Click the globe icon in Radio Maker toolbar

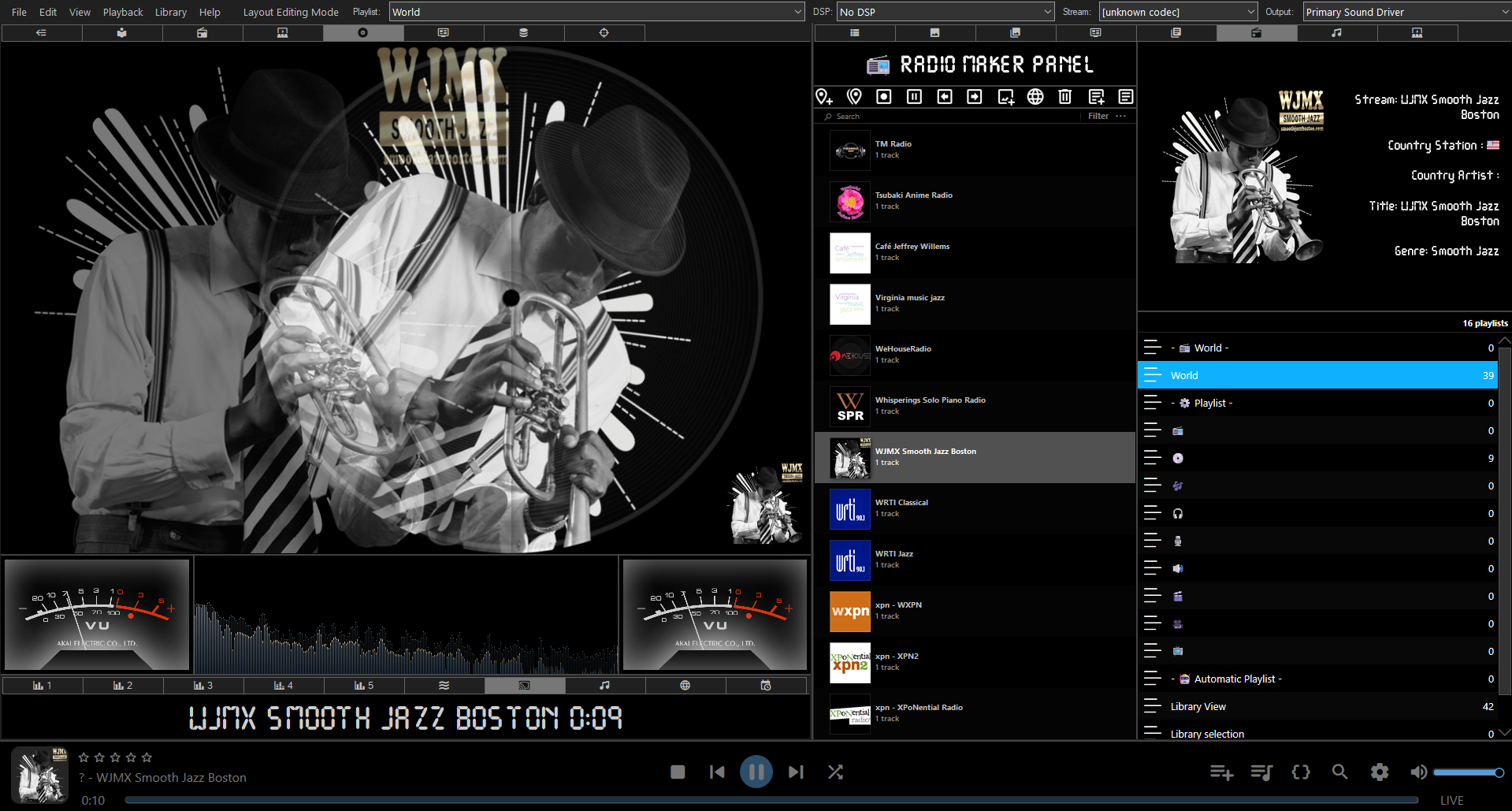point(1035,96)
